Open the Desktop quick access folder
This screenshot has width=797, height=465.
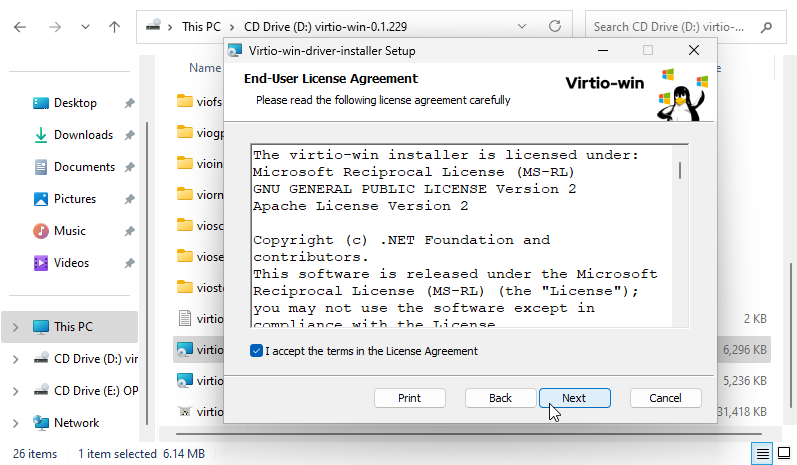pyautogui.click(x=75, y=103)
